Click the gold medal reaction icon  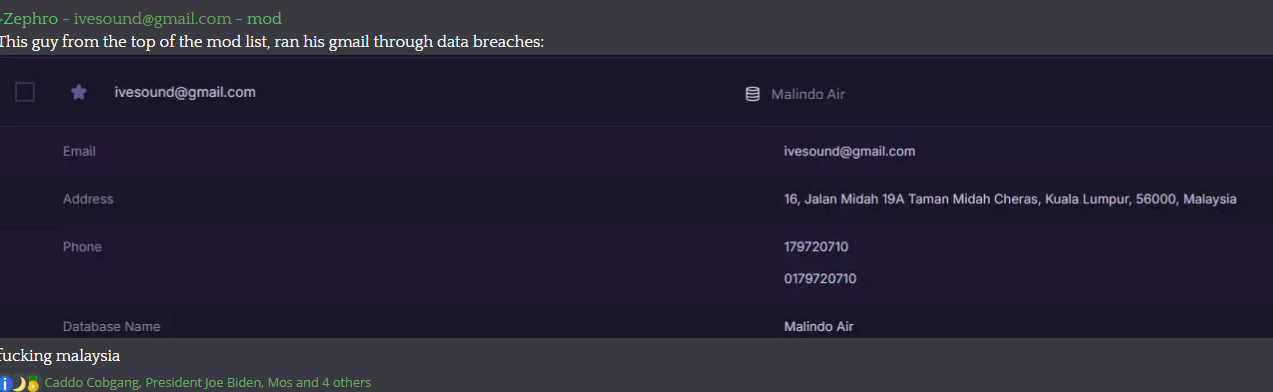(33, 383)
